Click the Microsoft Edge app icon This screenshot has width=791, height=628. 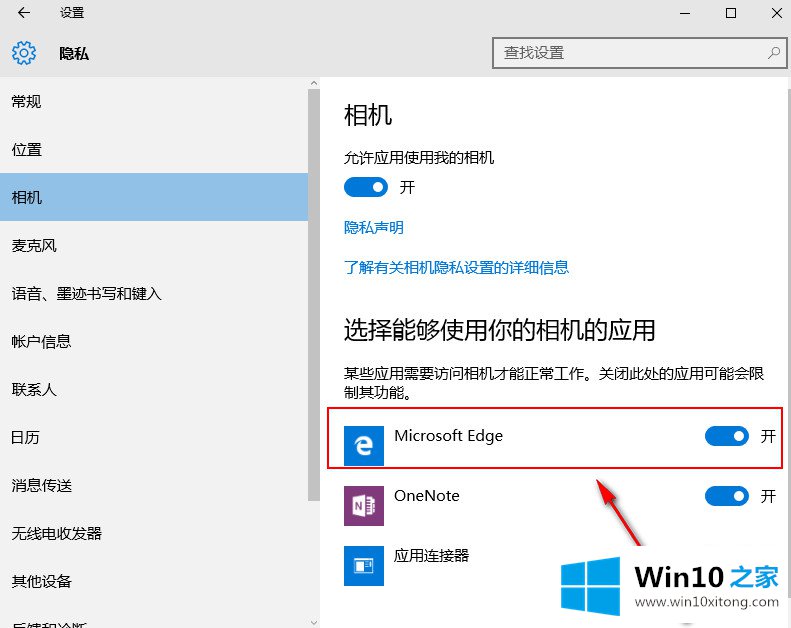(x=364, y=446)
